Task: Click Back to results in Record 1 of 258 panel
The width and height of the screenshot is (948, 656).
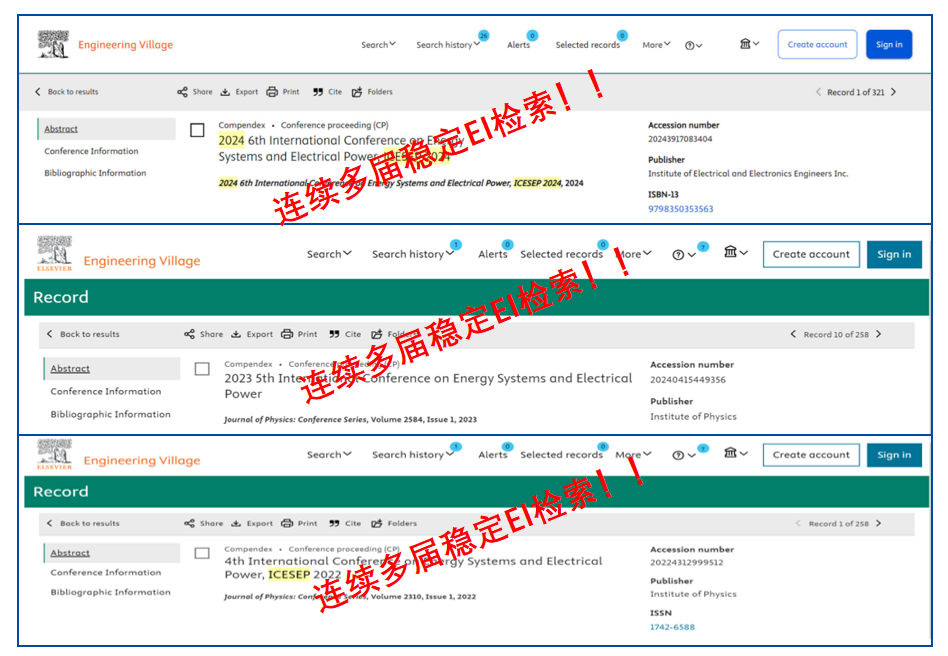Action: [83, 524]
